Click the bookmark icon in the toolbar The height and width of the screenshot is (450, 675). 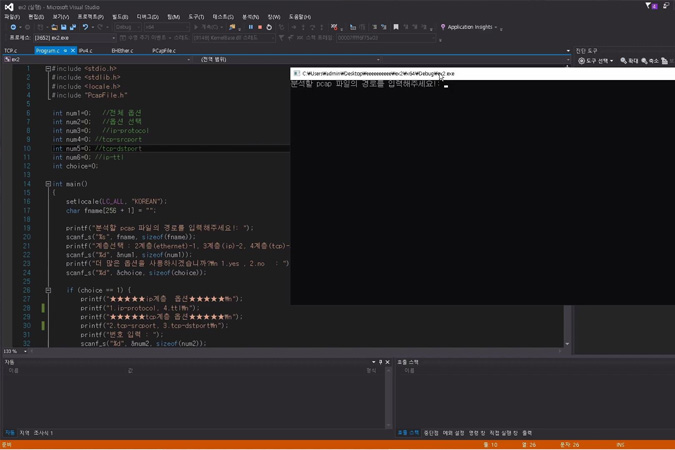tap(396, 27)
